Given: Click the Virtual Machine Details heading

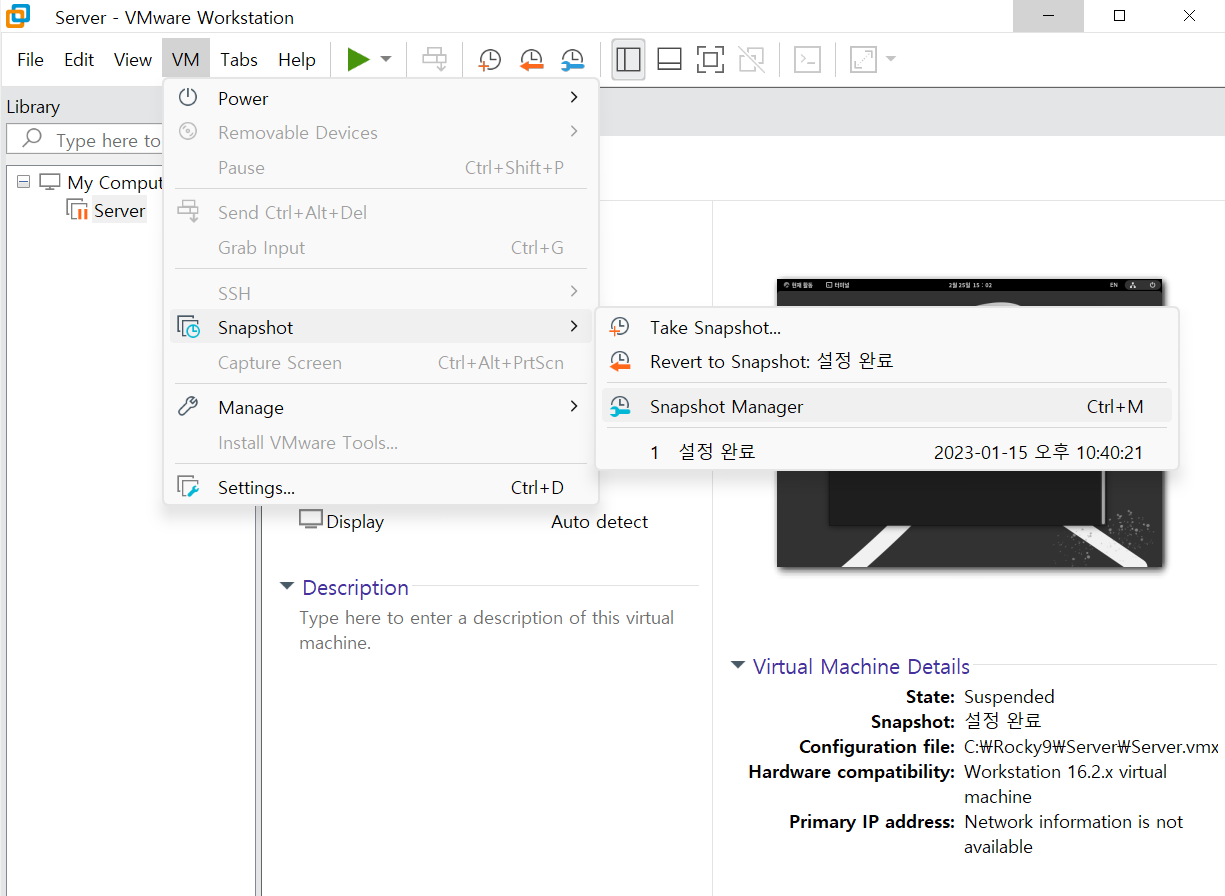Looking at the screenshot, I should (861, 666).
